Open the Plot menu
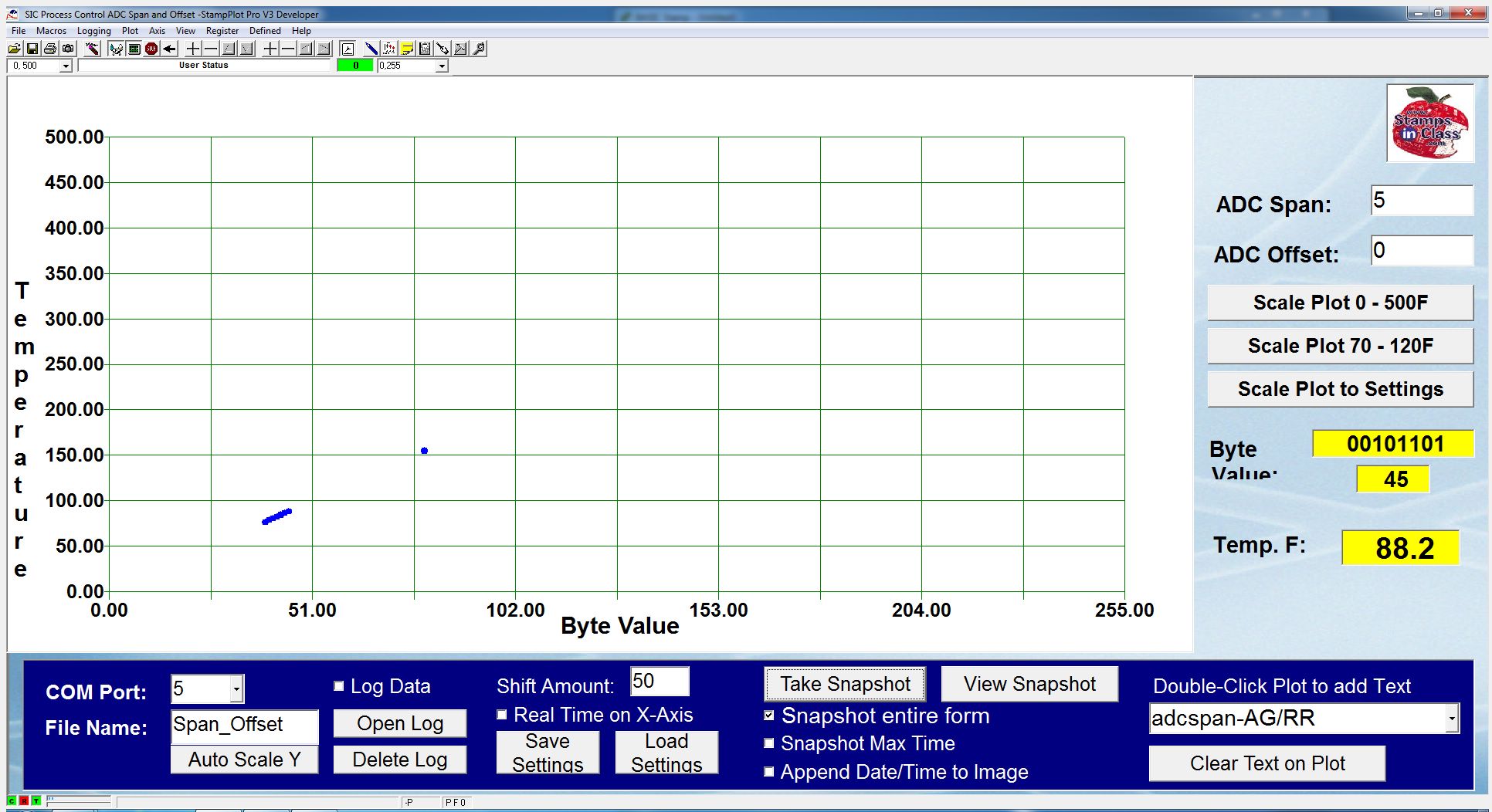 click(130, 31)
